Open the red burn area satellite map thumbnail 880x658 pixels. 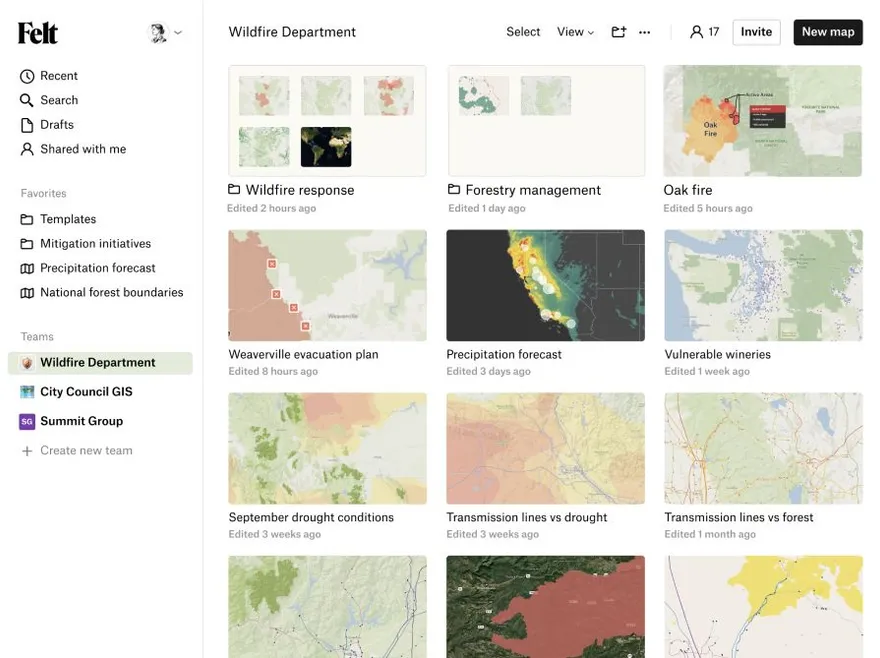coord(546,607)
